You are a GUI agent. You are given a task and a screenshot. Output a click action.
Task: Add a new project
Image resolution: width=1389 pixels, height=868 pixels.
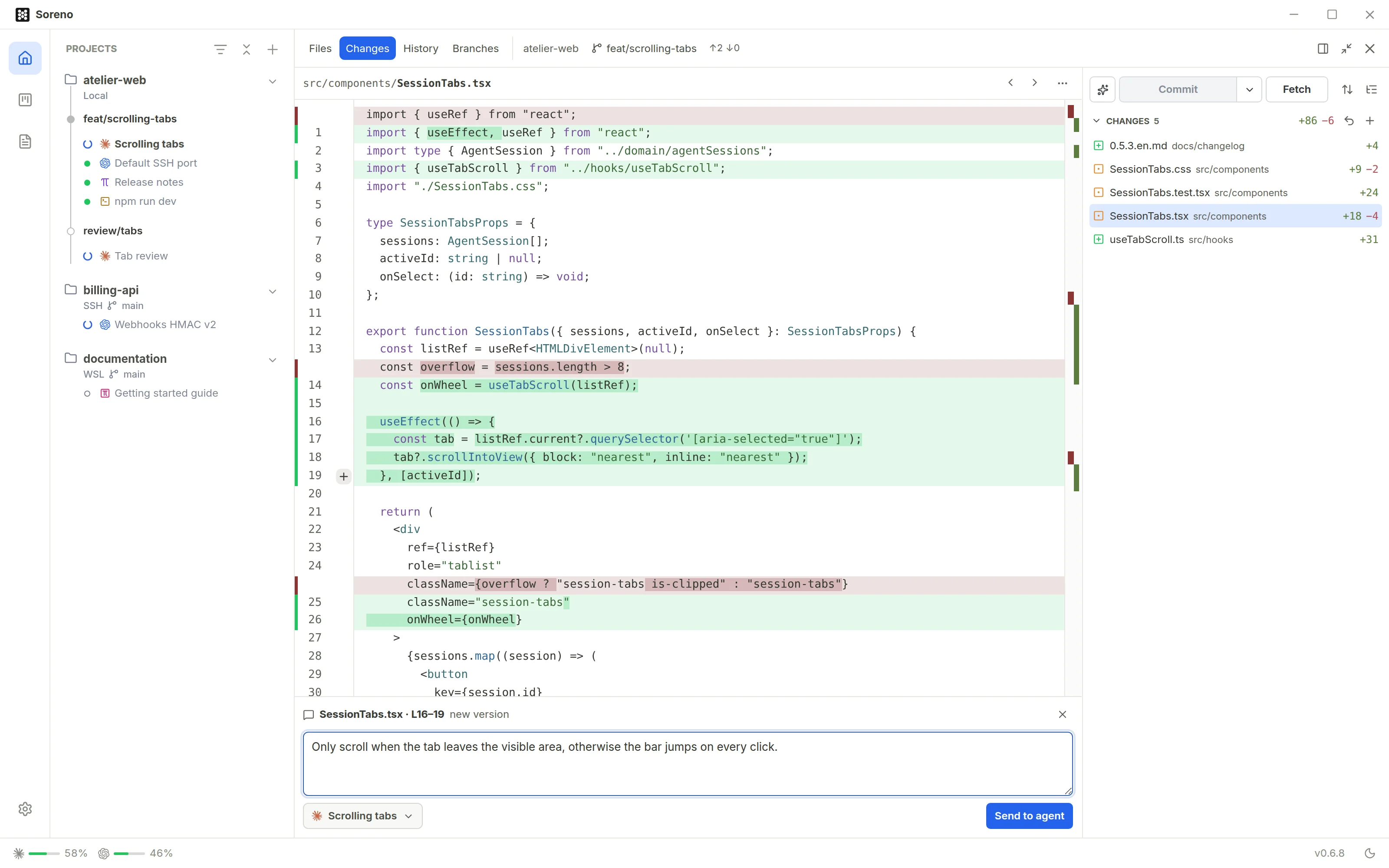click(x=273, y=49)
